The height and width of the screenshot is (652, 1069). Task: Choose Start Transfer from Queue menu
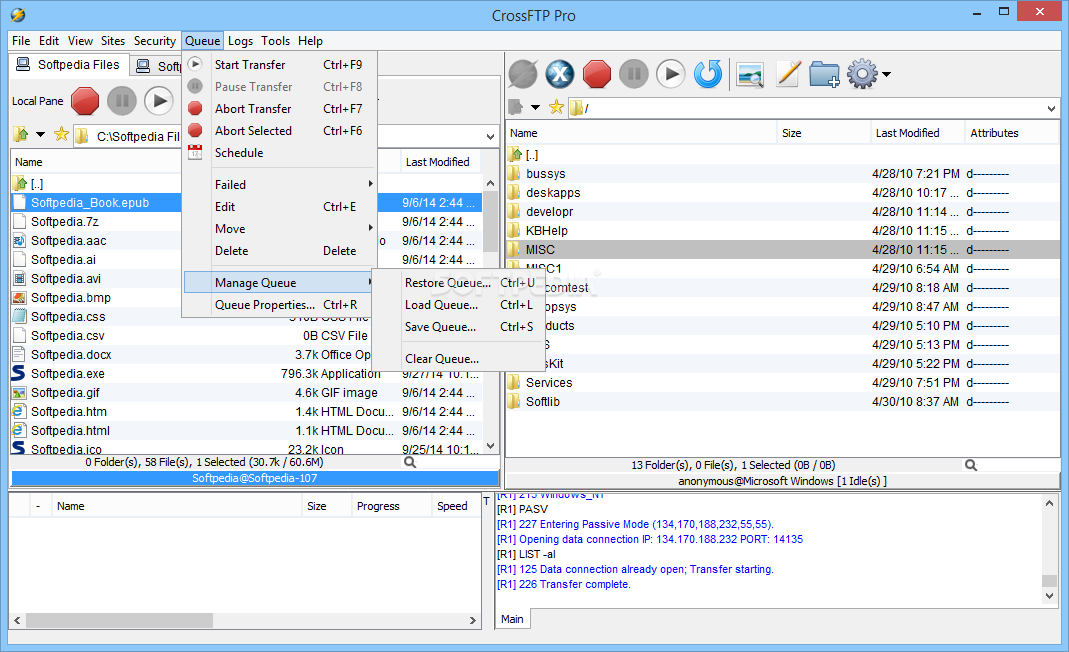tap(279, 65)
